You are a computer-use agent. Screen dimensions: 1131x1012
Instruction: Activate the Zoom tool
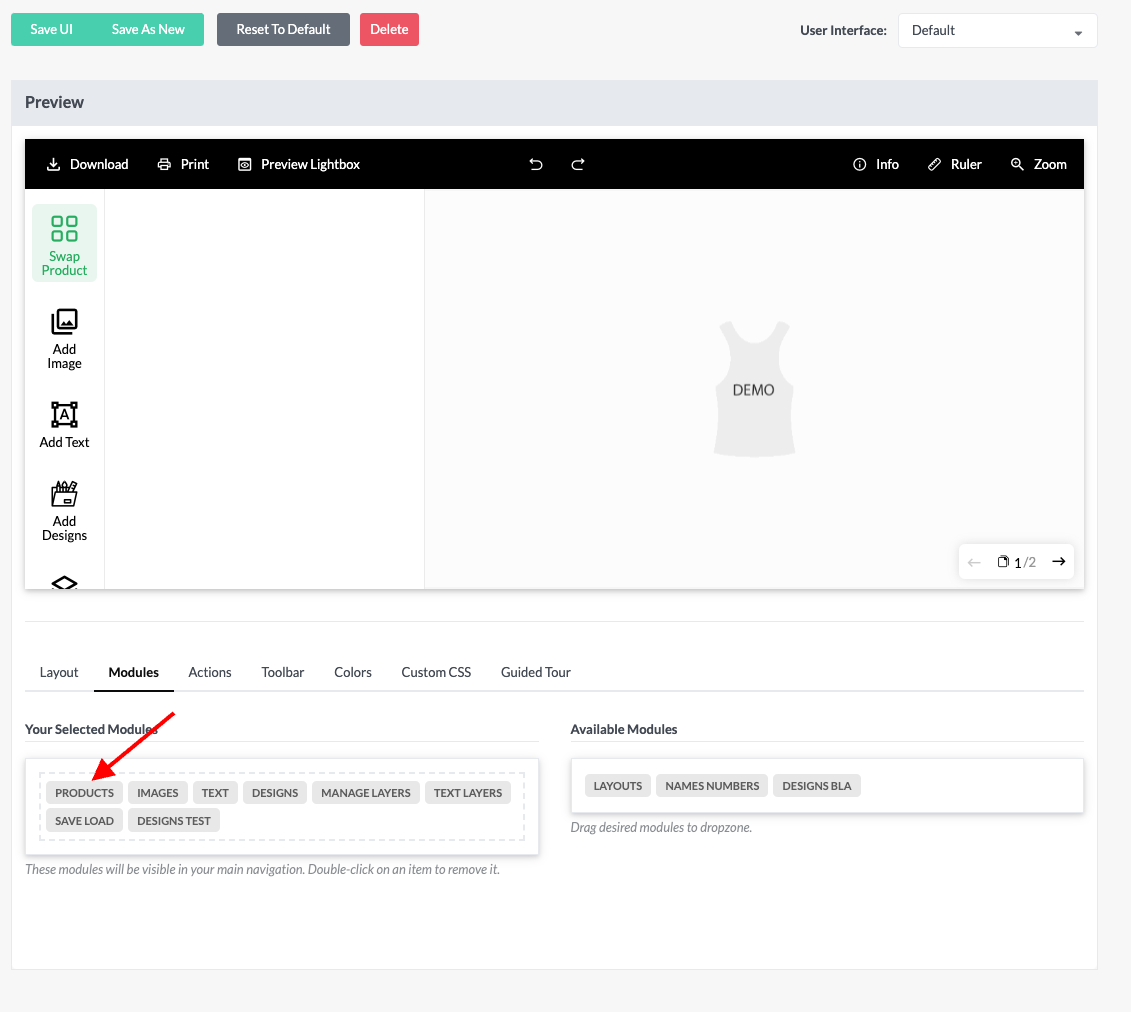1039,164
